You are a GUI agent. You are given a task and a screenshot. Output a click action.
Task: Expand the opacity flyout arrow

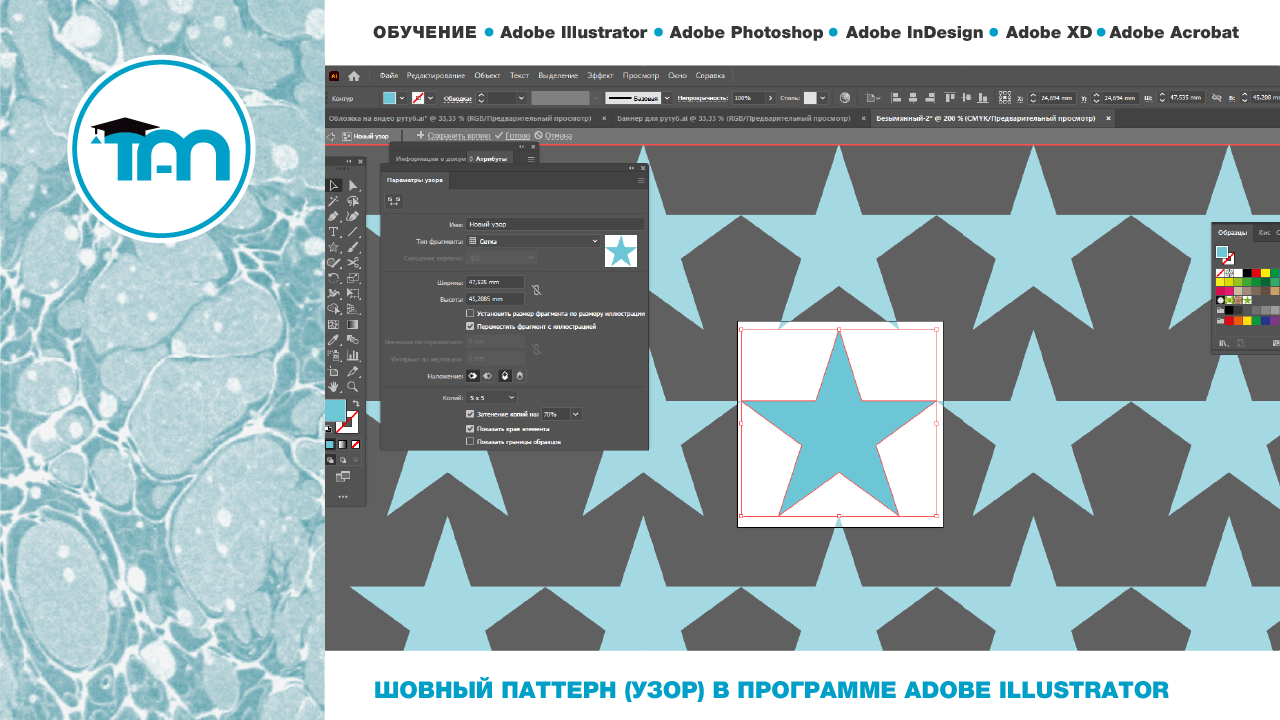click(770, 97)
